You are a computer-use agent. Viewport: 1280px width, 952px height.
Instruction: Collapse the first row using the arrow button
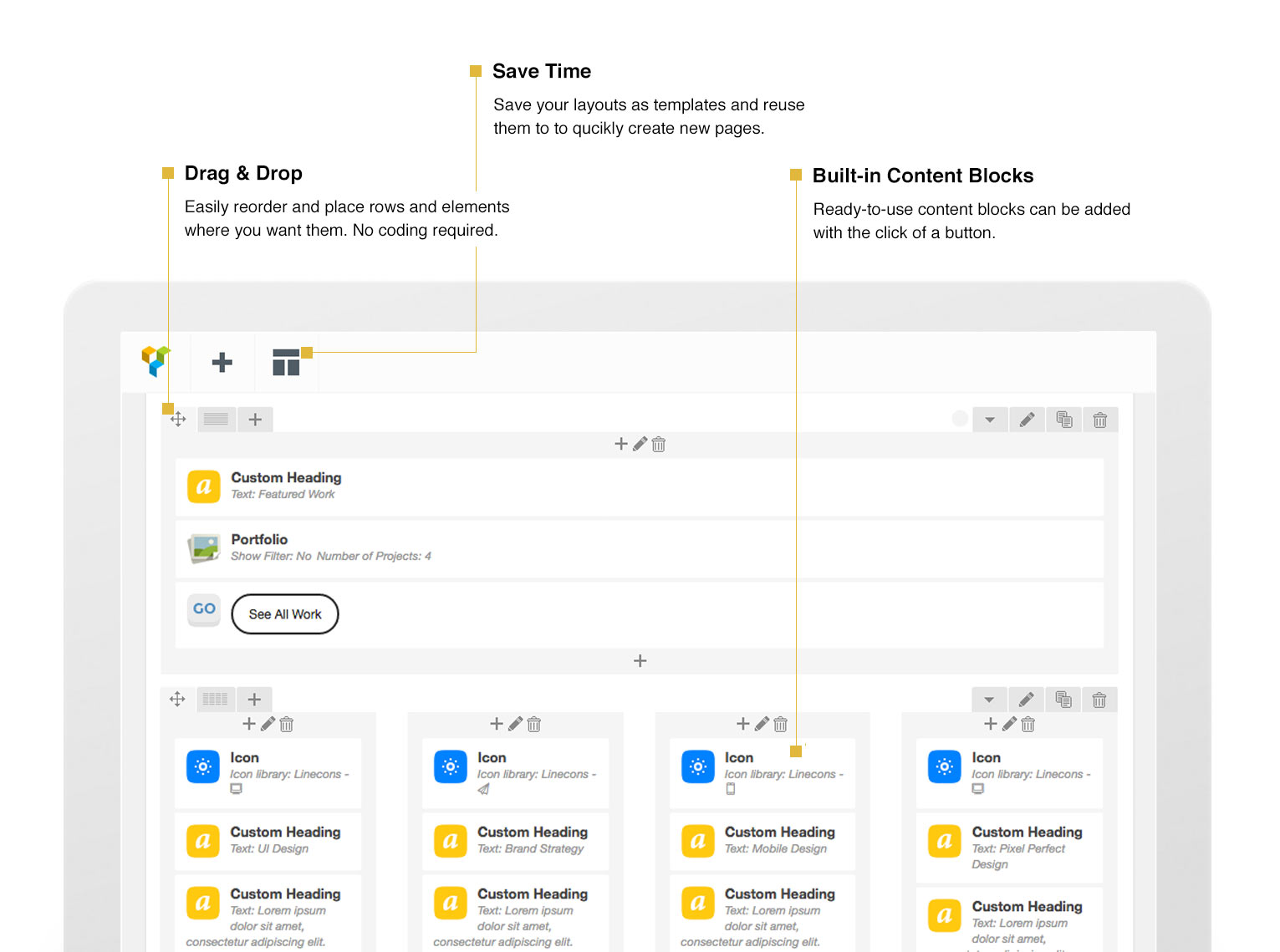pos(990,419)
